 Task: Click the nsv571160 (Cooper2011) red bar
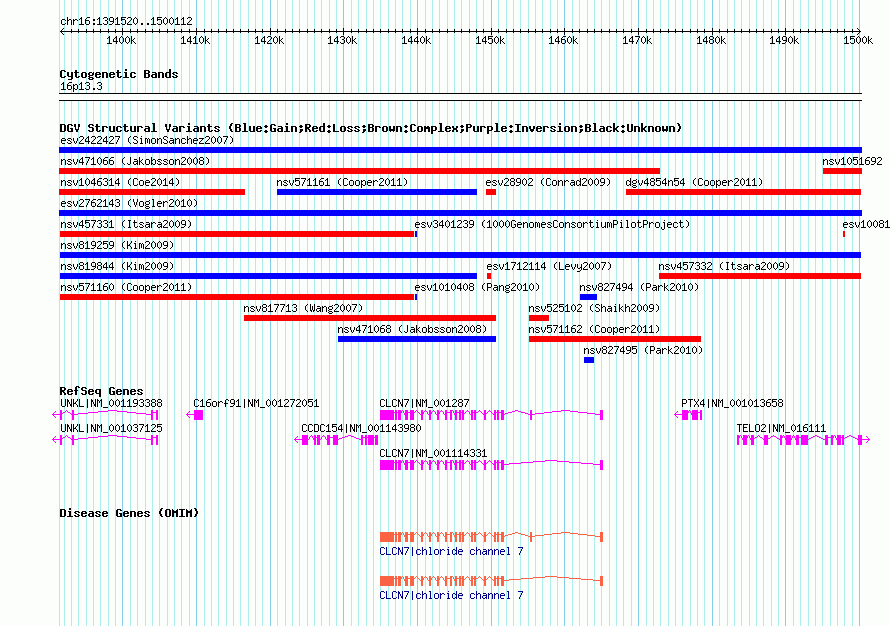pyautogui.click(x=237, y=297)
